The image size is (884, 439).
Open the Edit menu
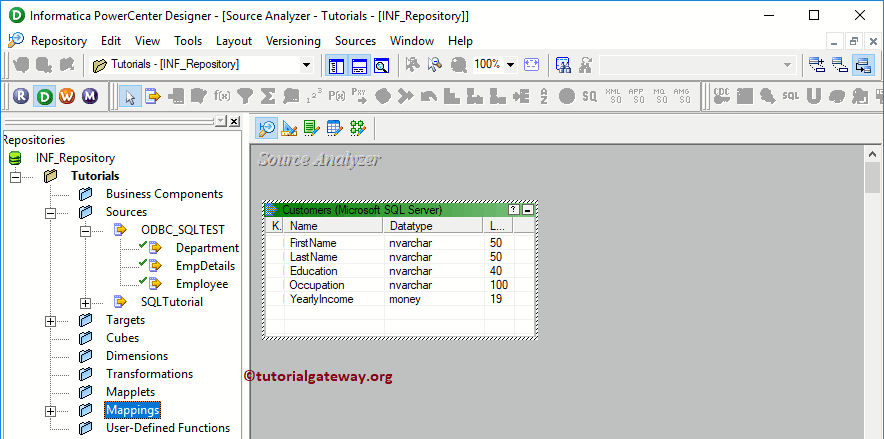coord(111,41)
